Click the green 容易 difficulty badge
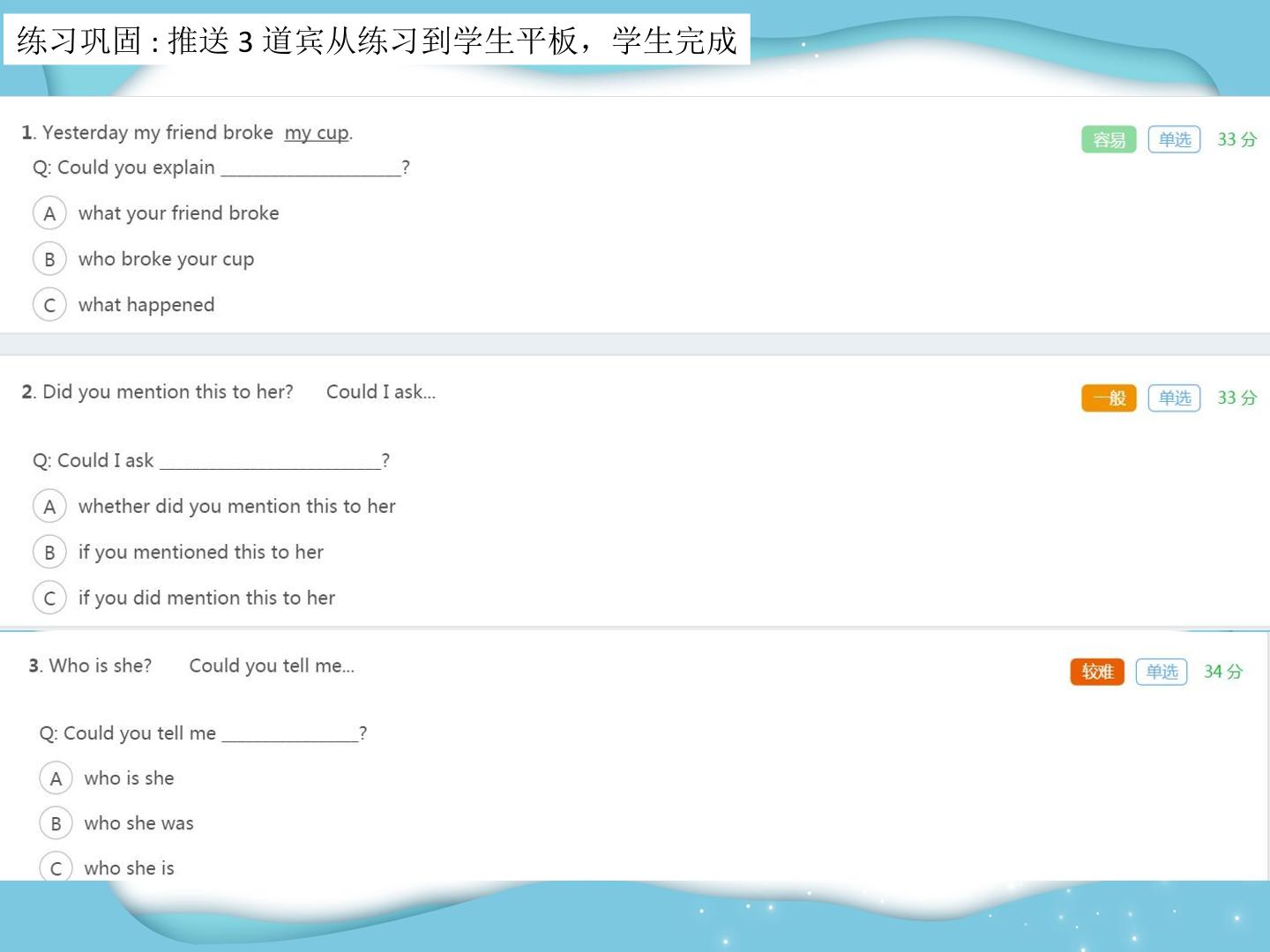Image resolution: width=1270 pixels, height=952 pixels. pyautogui.click(x=1109, y=139)
